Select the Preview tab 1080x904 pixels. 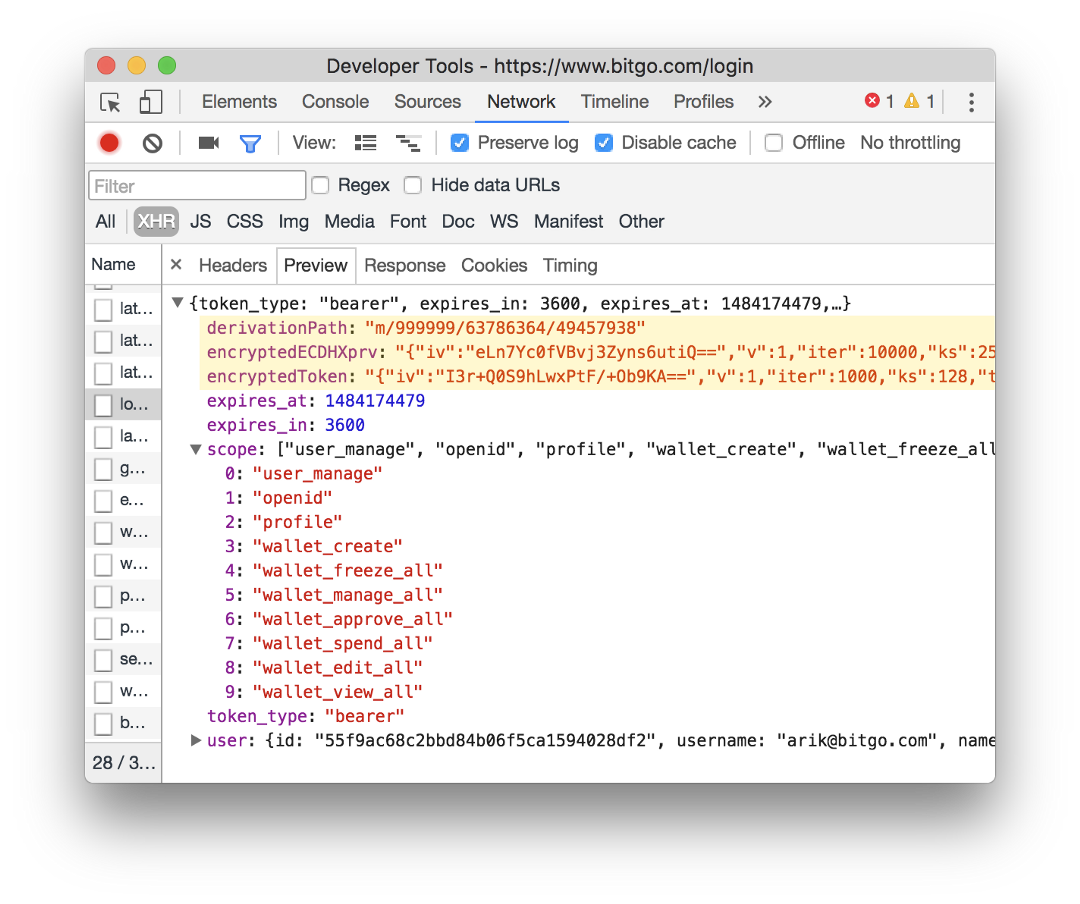pyautogui.click(x=315, y=265)
